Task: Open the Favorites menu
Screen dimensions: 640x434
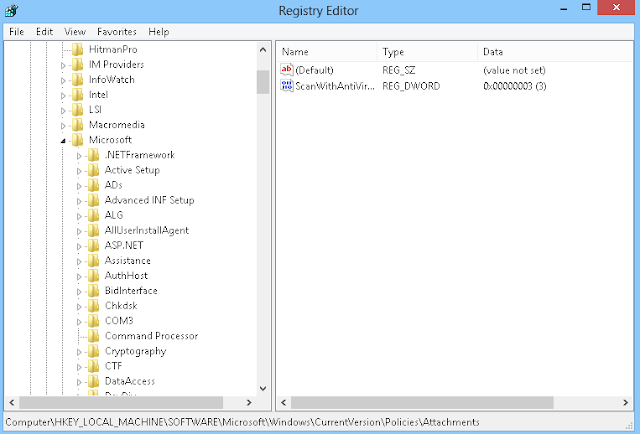Action: pos(117,31)
